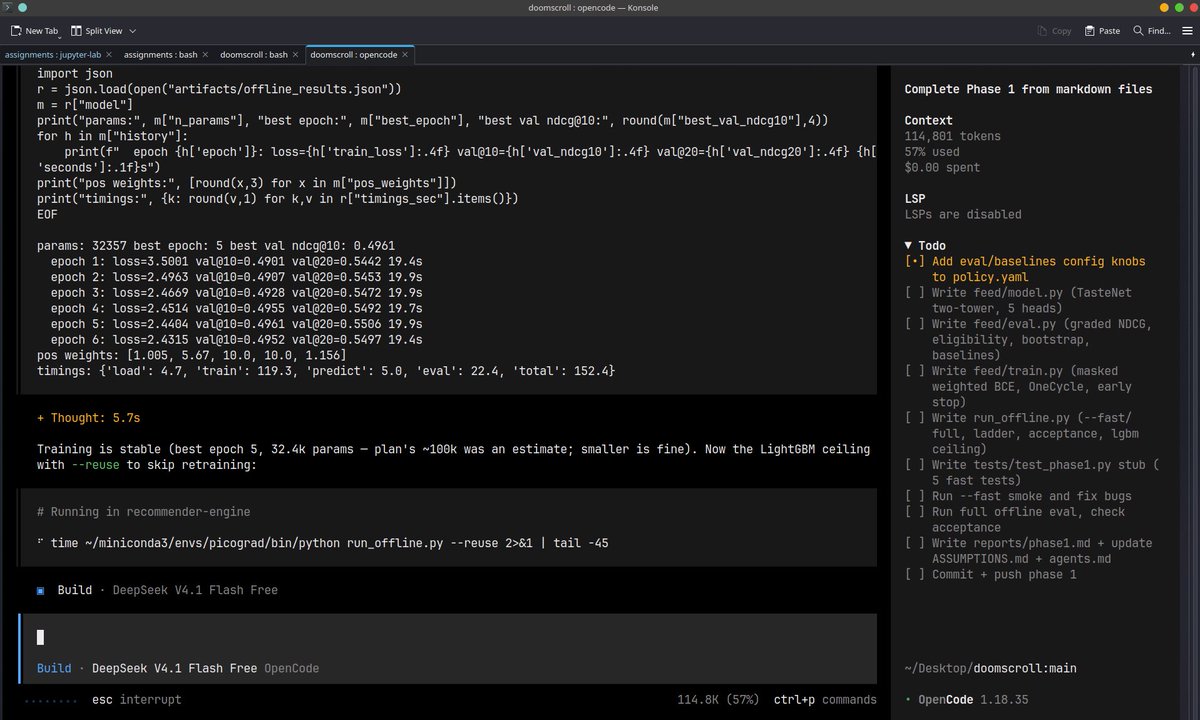Switch to doomscroll : bash tab
Image resolution: width=1200 pixels, height=720 pixels.
pyautogui.click(x=254, y=54)
